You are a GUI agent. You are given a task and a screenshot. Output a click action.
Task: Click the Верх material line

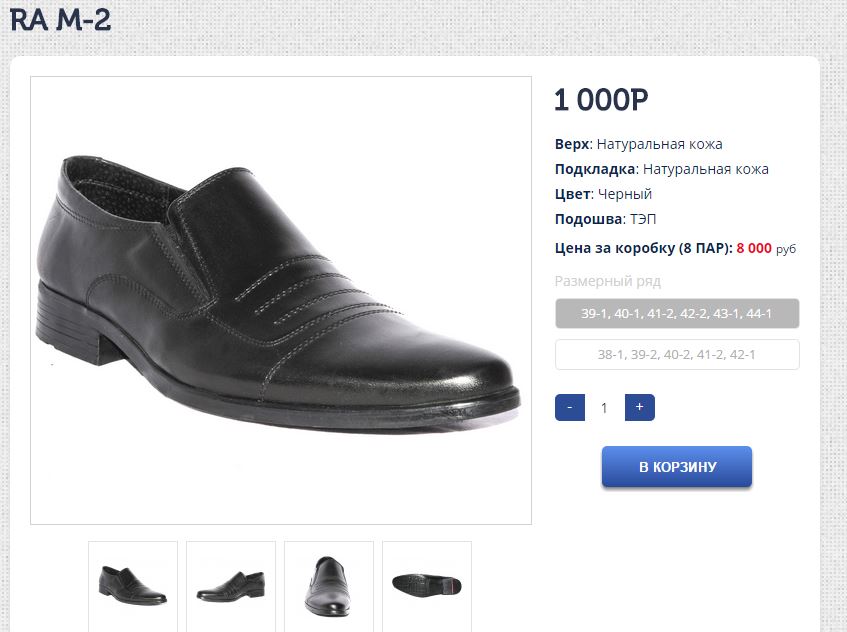(638, 144)
